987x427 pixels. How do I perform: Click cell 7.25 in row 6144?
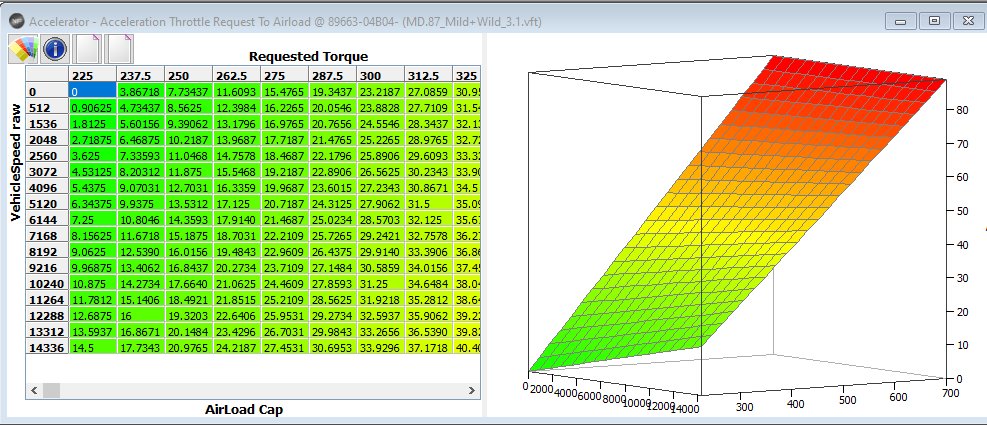[x=93, y=219]
